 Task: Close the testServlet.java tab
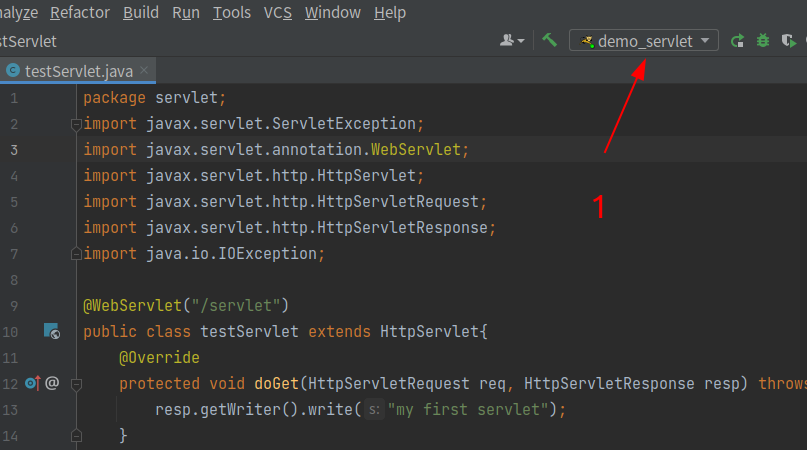(x=144, y=70)
